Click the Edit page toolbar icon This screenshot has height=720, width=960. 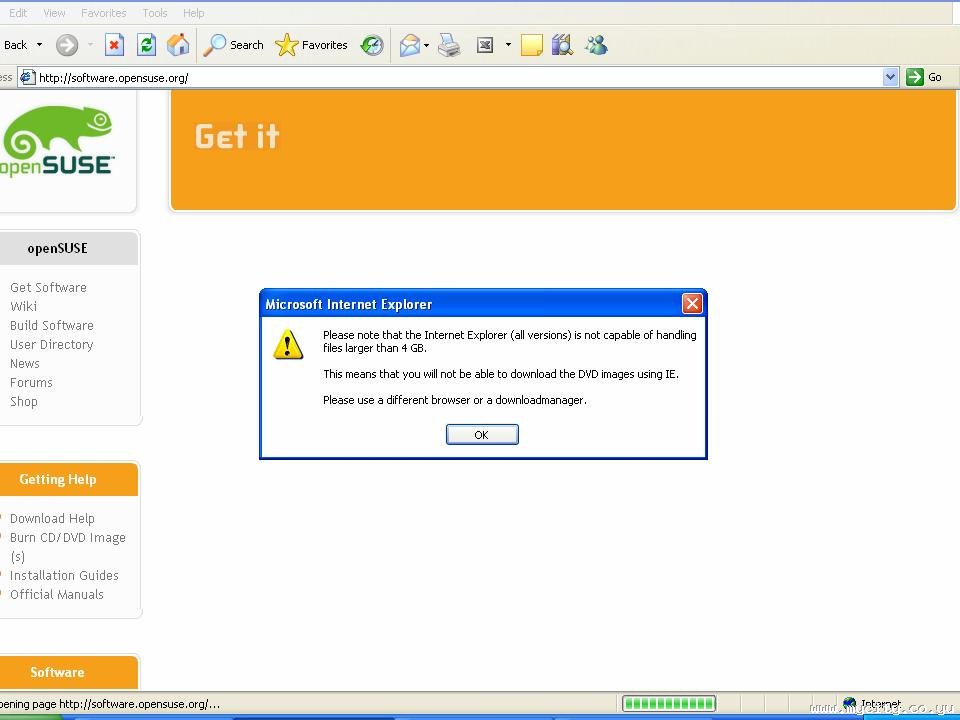[x=485, y=45]
